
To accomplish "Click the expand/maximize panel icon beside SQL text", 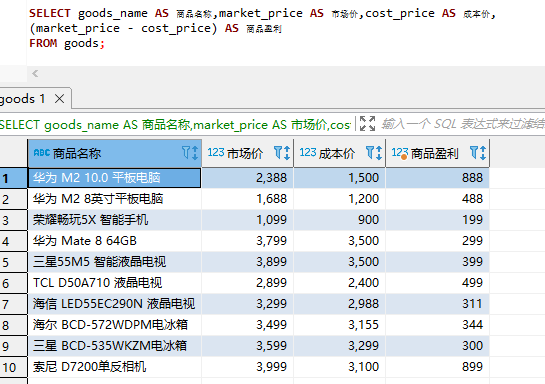I will click(367, 123).
